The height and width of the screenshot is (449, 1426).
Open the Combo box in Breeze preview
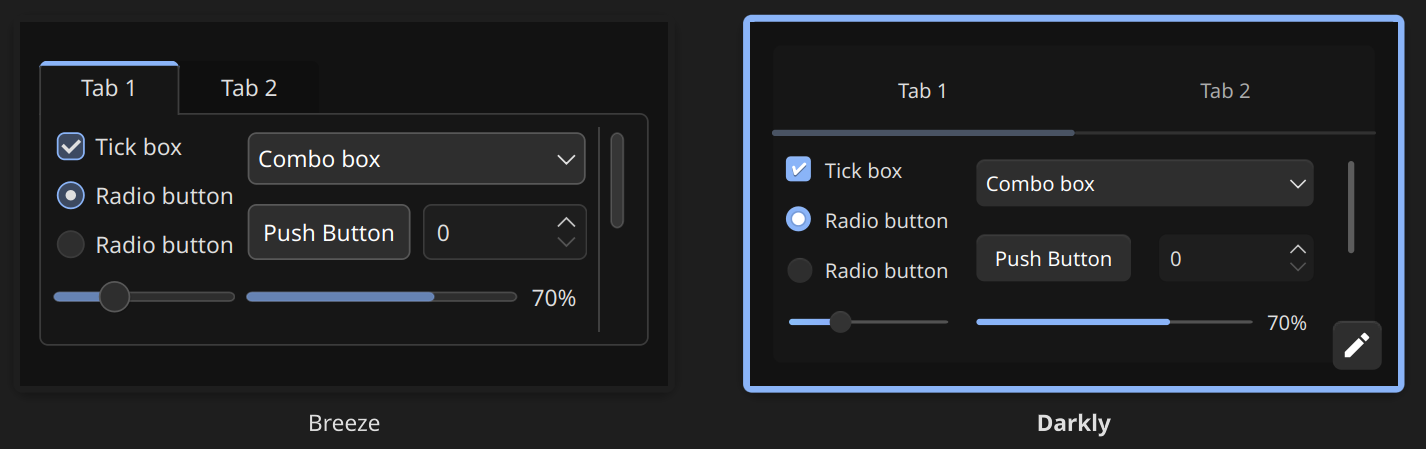click(416, 159)
